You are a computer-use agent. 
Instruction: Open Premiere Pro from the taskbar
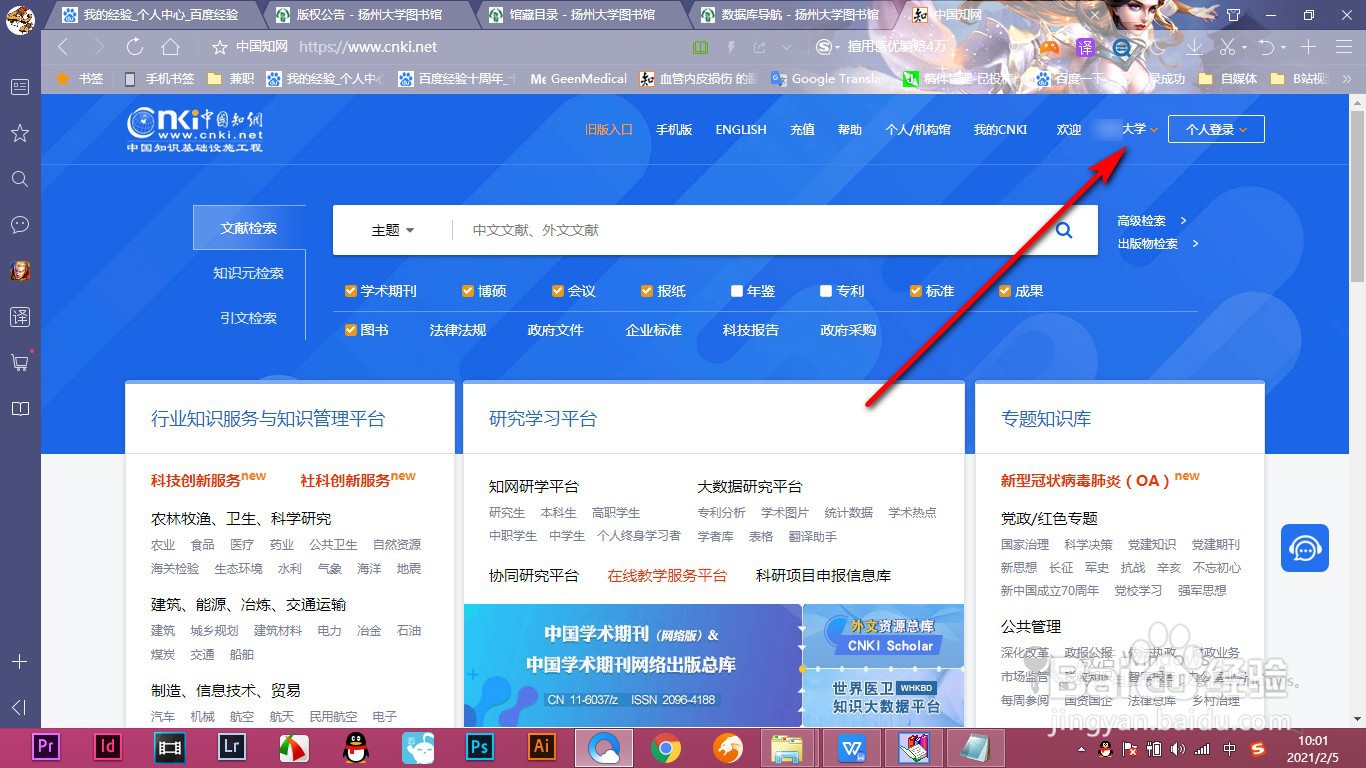point(45,747)
